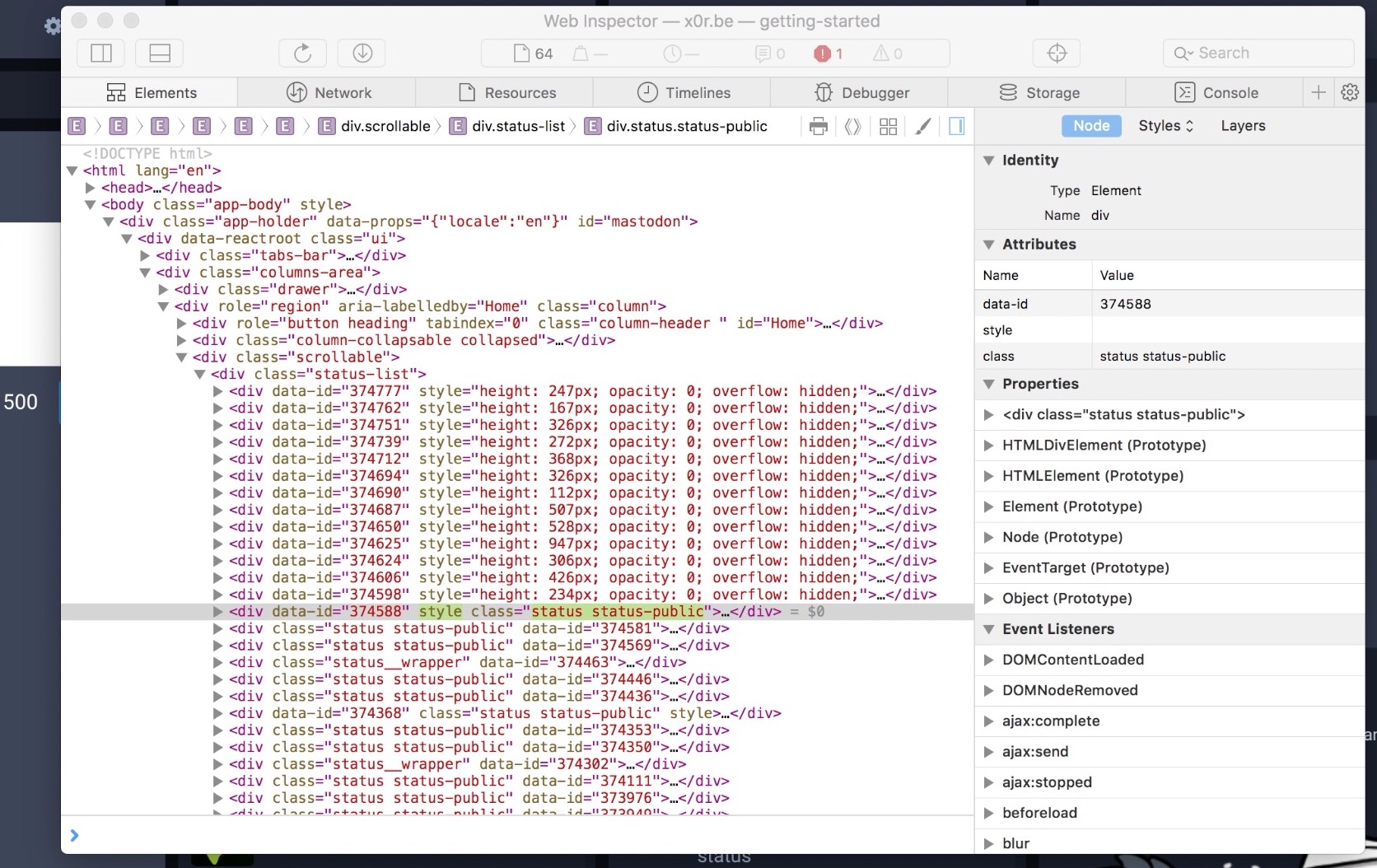Toggle the details sidebar panel icon

[956, 126]
